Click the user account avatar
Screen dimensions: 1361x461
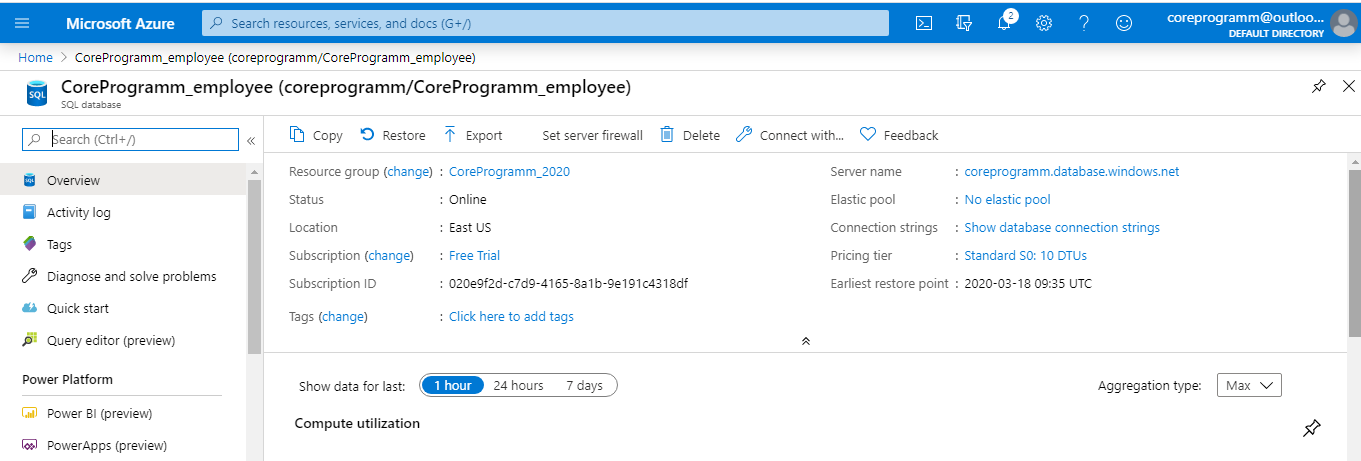(1343, 23)
